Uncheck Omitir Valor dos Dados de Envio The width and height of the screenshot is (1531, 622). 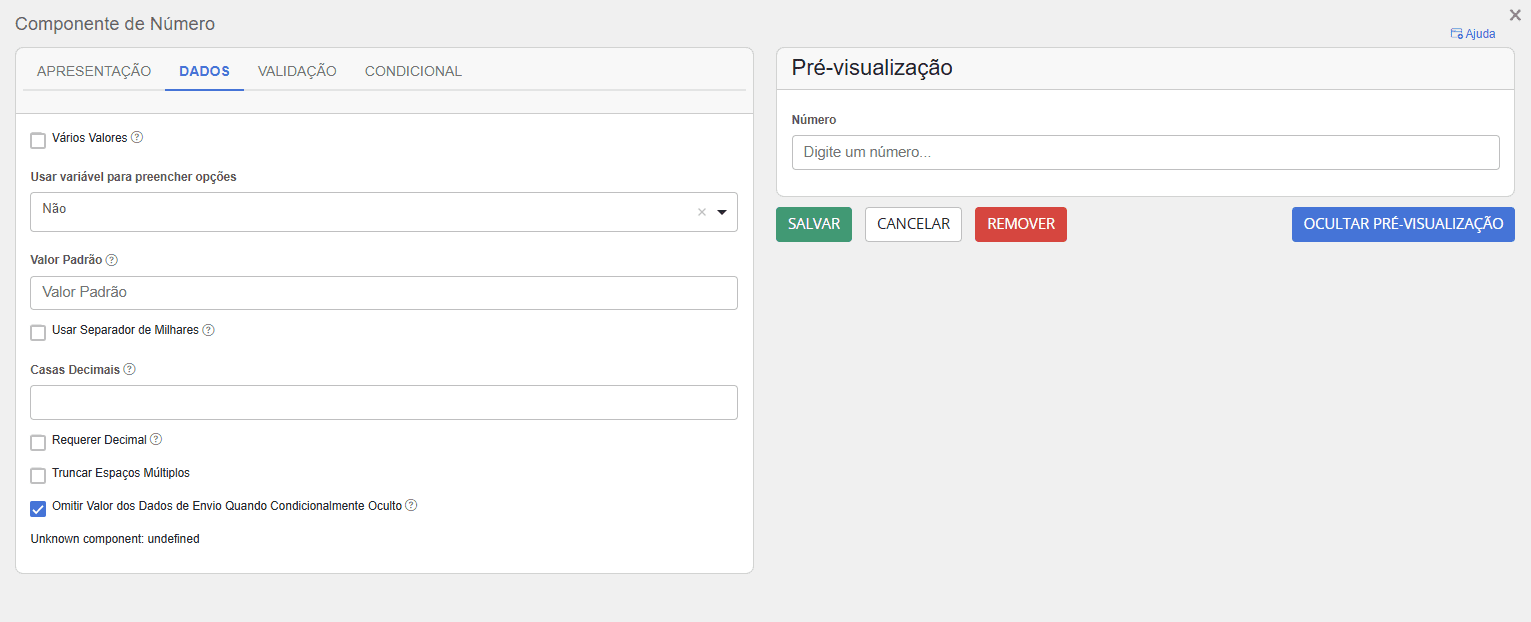point(38,508)
